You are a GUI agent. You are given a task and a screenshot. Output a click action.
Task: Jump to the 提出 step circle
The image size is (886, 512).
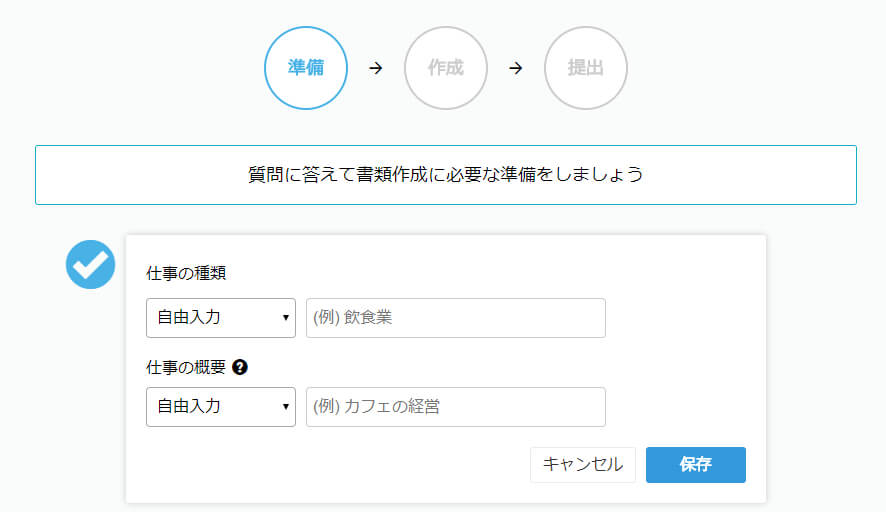[x=586, y=68]
